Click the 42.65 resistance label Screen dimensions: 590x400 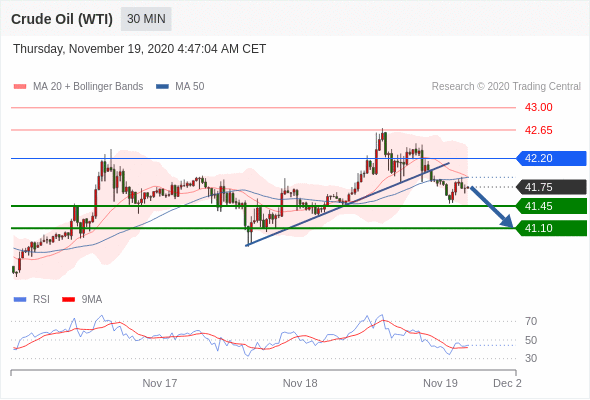pyautogui.click(x=538, y=131)
